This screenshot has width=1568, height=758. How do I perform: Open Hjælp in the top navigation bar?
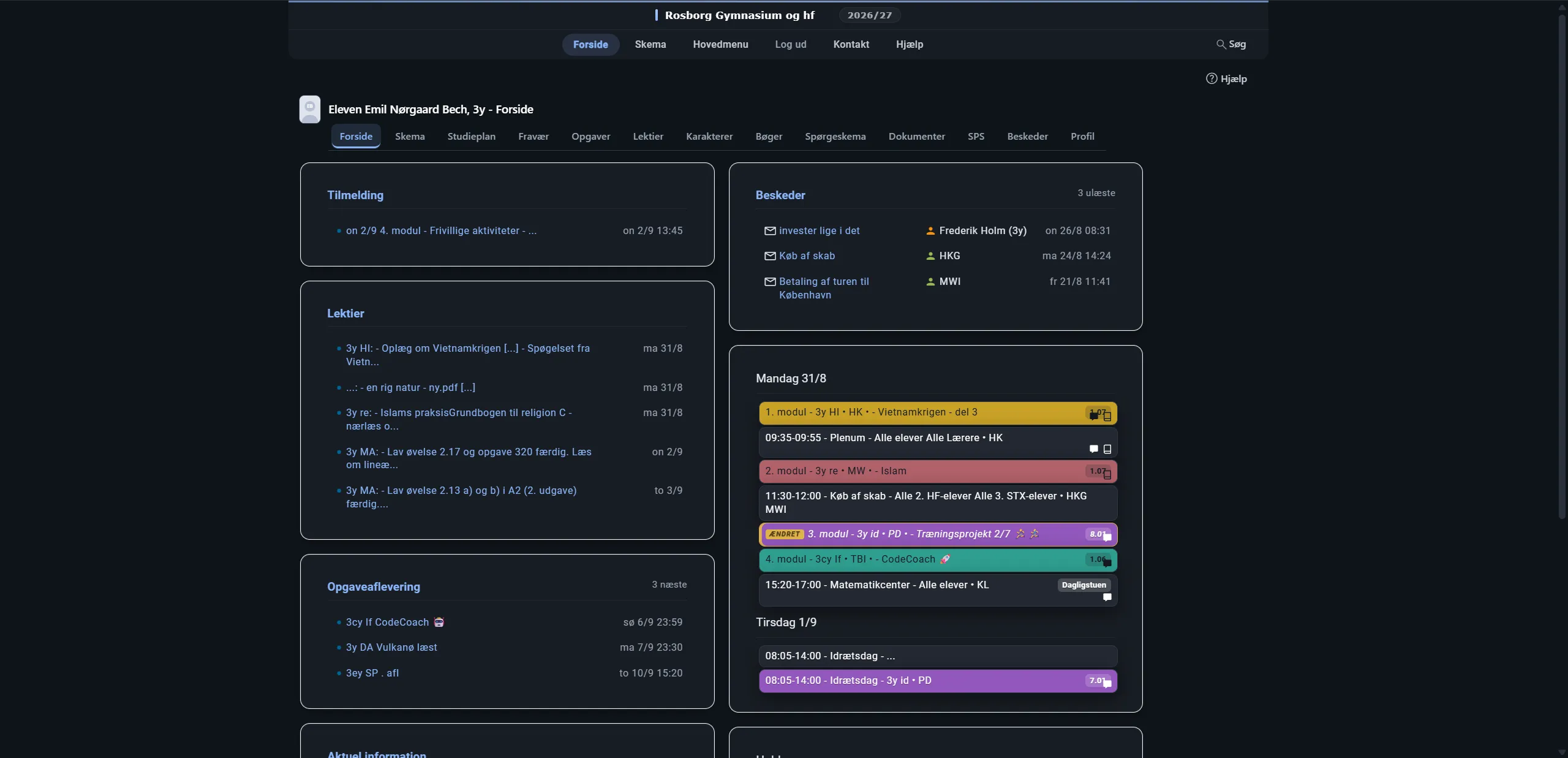tap(909, 44)
